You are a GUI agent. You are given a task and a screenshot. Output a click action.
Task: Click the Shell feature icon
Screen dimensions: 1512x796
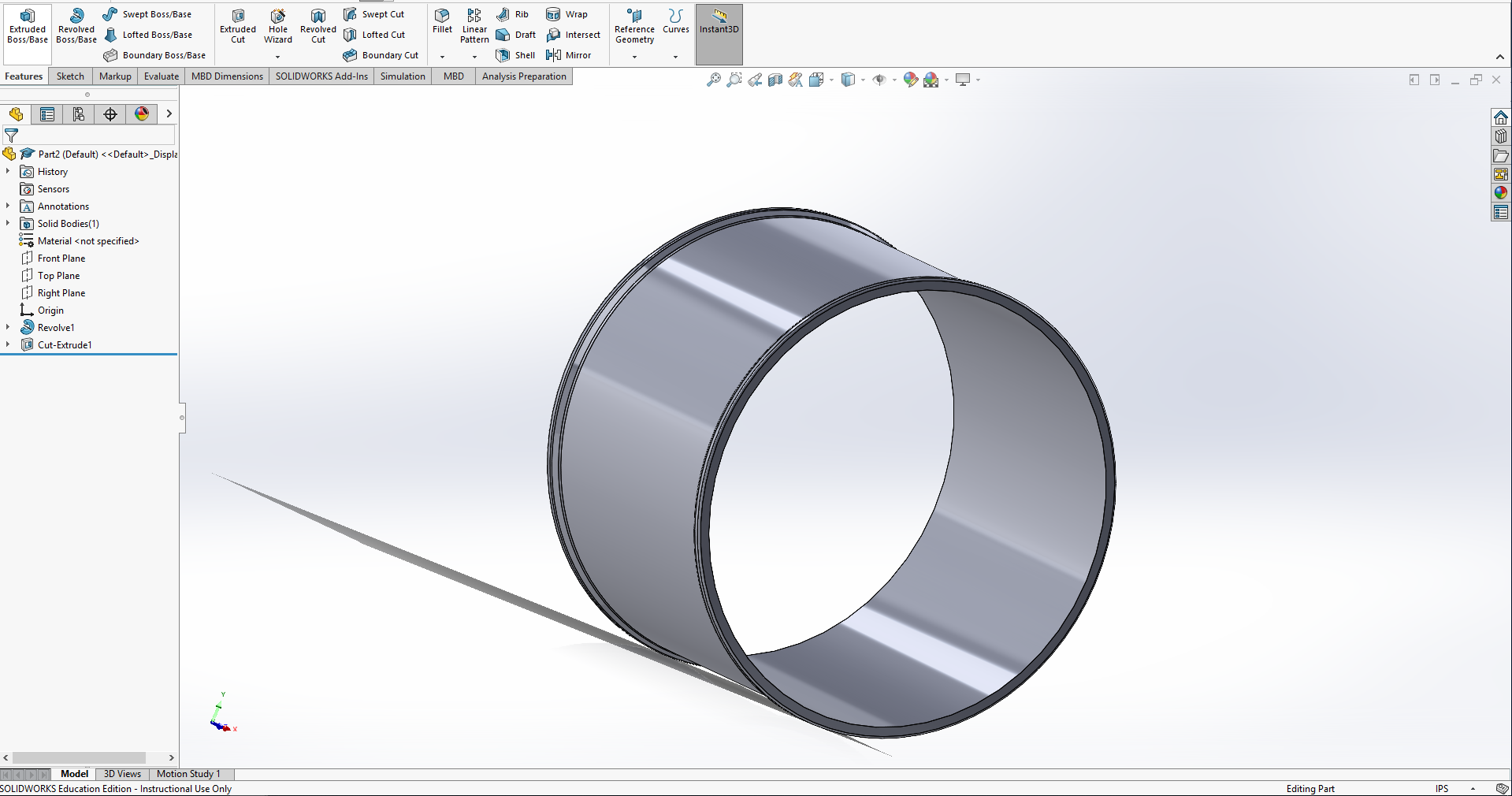[x=515, y=54]
